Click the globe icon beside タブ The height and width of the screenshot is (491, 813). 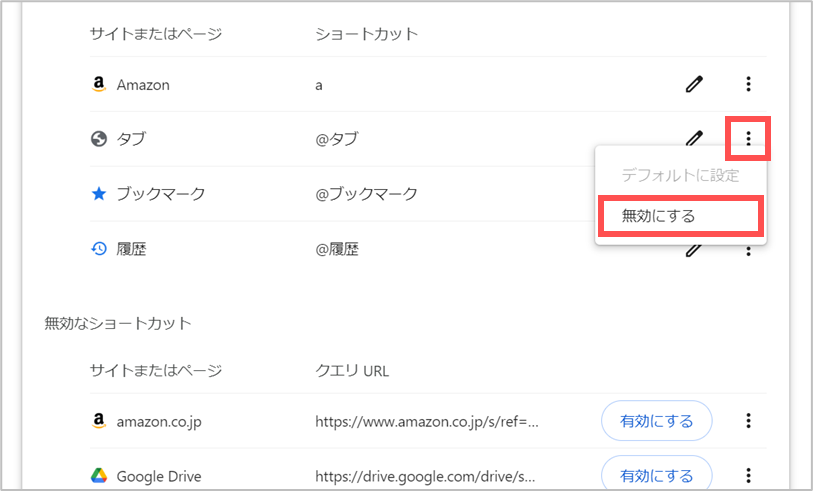coord(99,139)
